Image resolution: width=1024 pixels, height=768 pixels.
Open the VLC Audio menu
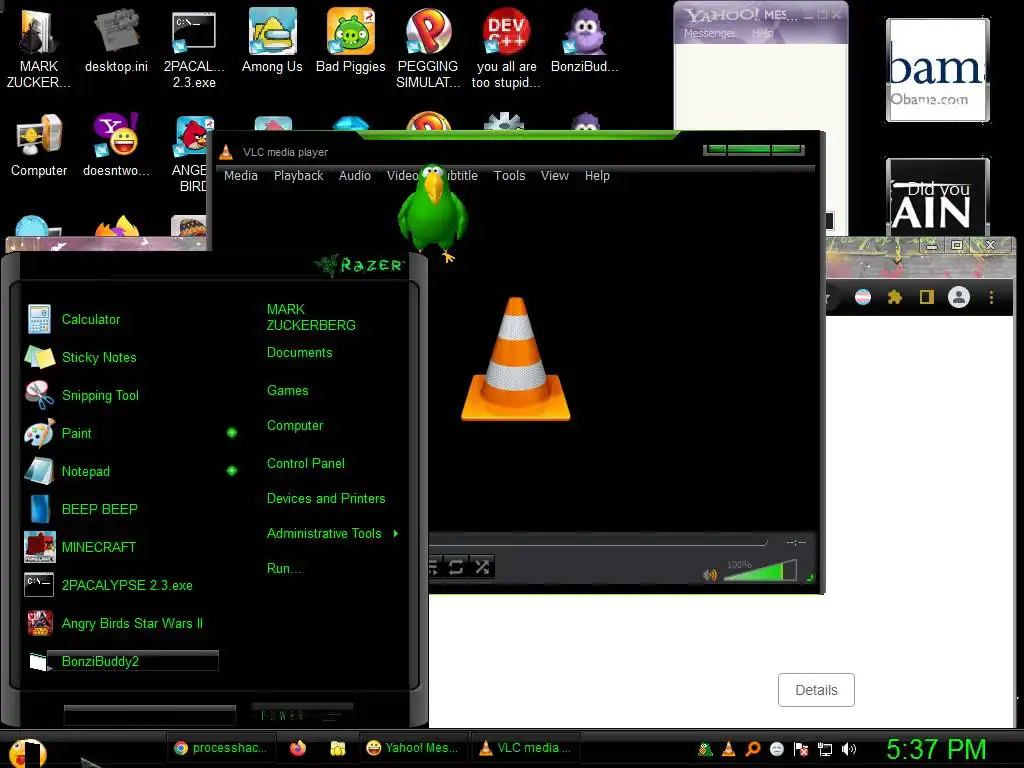coord(355,176)
